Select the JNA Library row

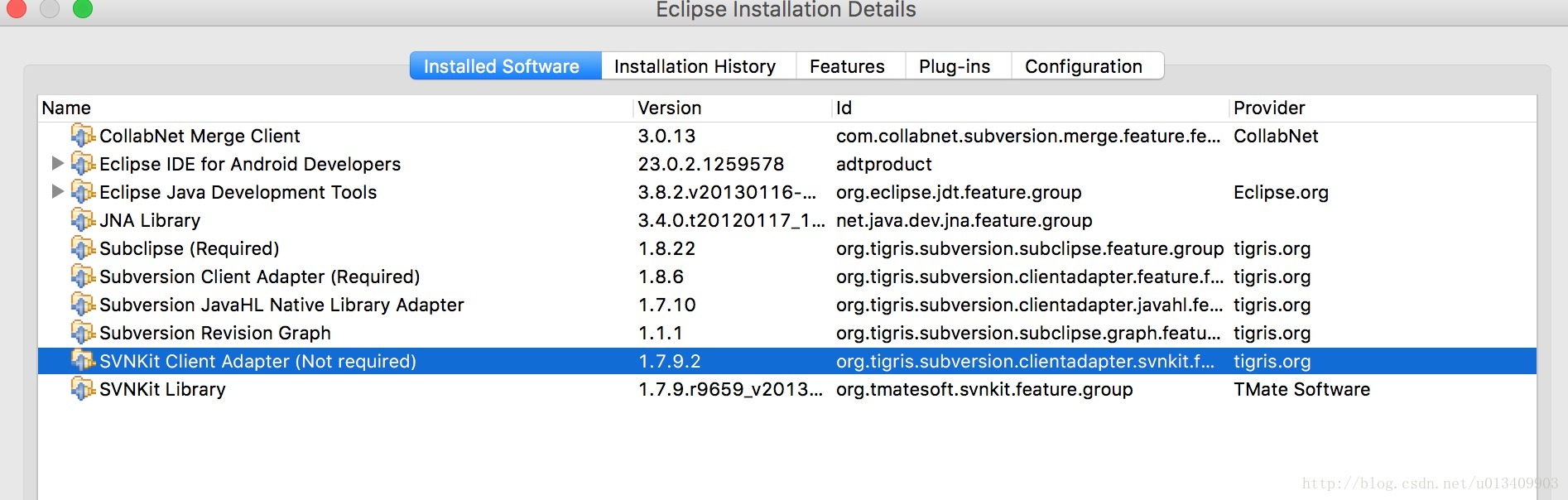(x=787, y=220)
